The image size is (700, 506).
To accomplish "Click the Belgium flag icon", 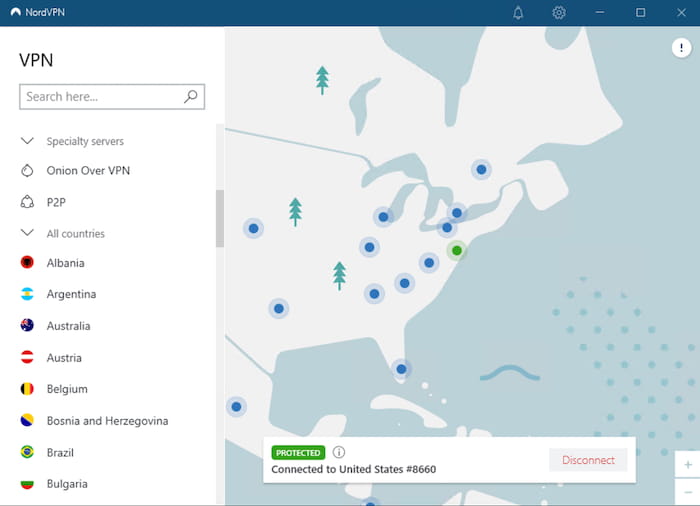I will click(27, 389).
